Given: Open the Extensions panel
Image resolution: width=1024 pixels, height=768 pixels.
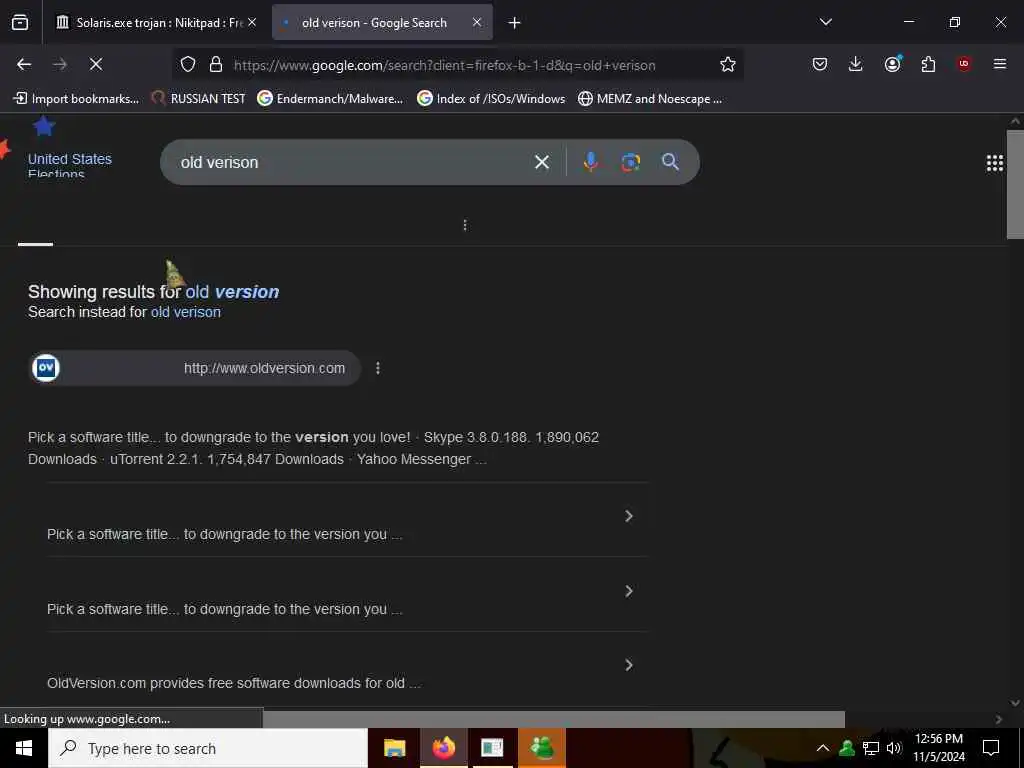Looking at the screenshot, I should [x=928, y=64].
